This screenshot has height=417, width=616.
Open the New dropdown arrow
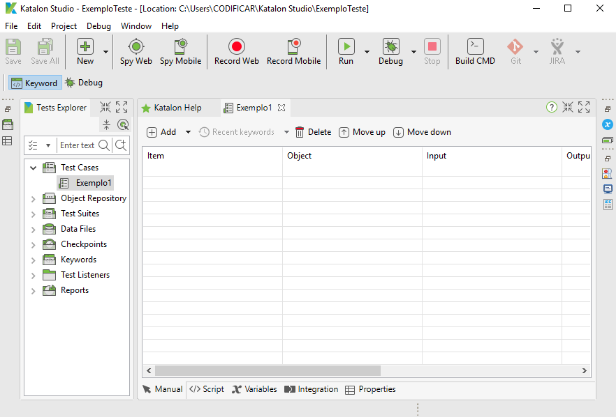106,51
